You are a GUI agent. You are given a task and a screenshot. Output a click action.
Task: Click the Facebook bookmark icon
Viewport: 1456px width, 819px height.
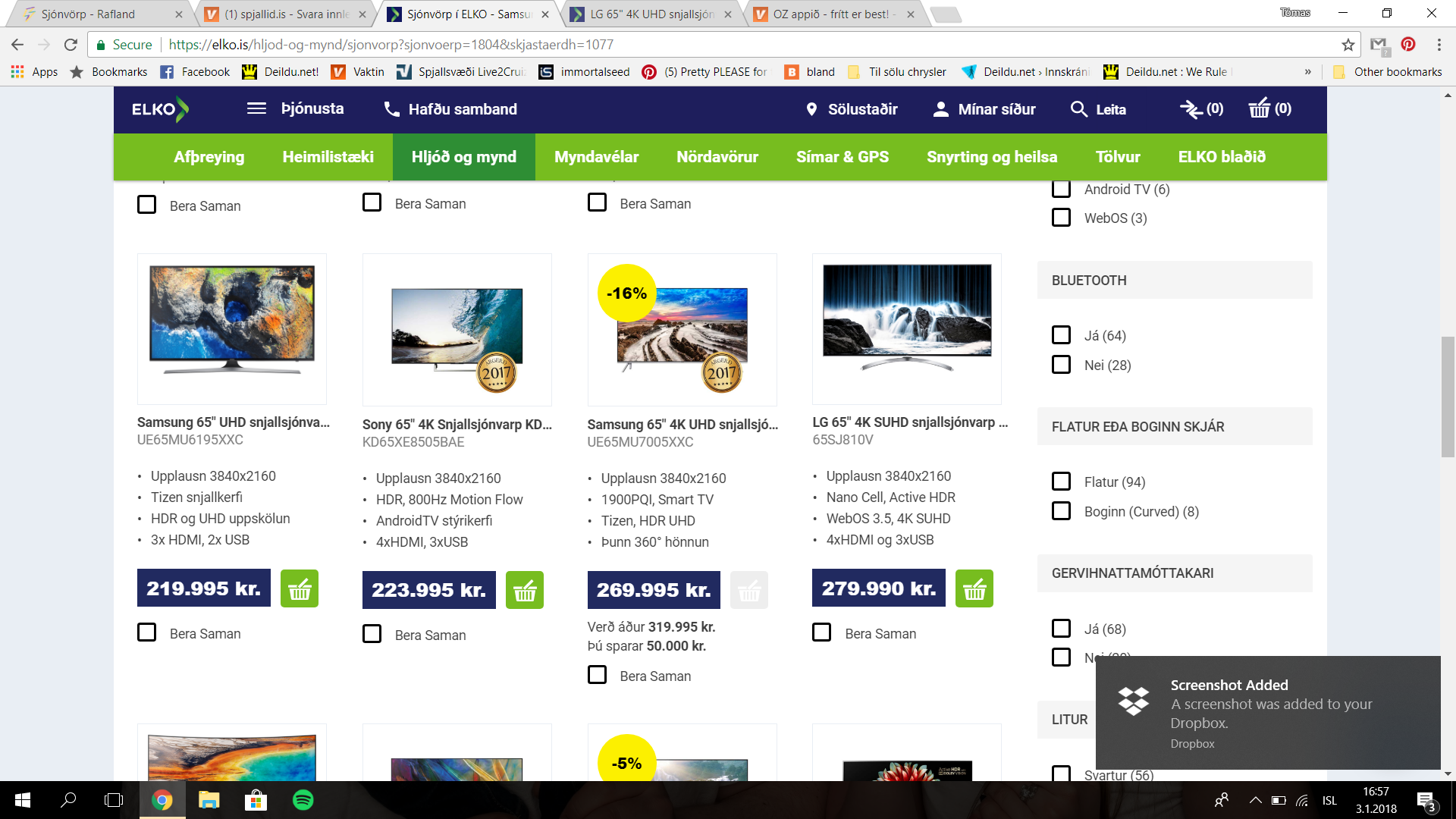pos(167,72)
